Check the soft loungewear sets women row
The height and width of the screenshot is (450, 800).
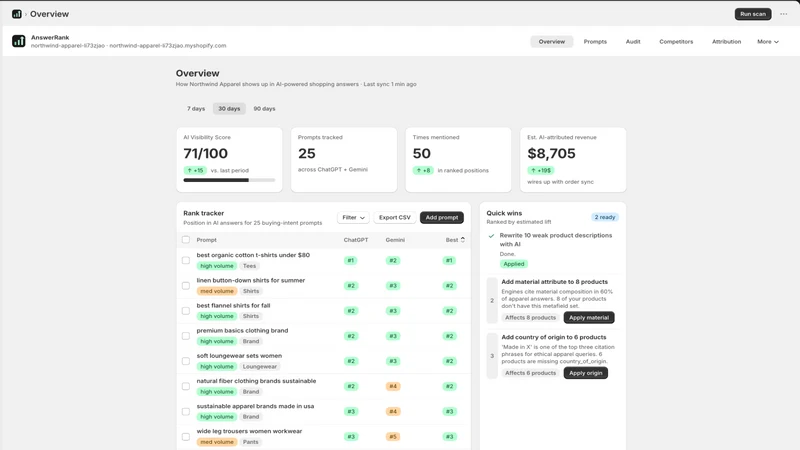[x=186, y=361]
